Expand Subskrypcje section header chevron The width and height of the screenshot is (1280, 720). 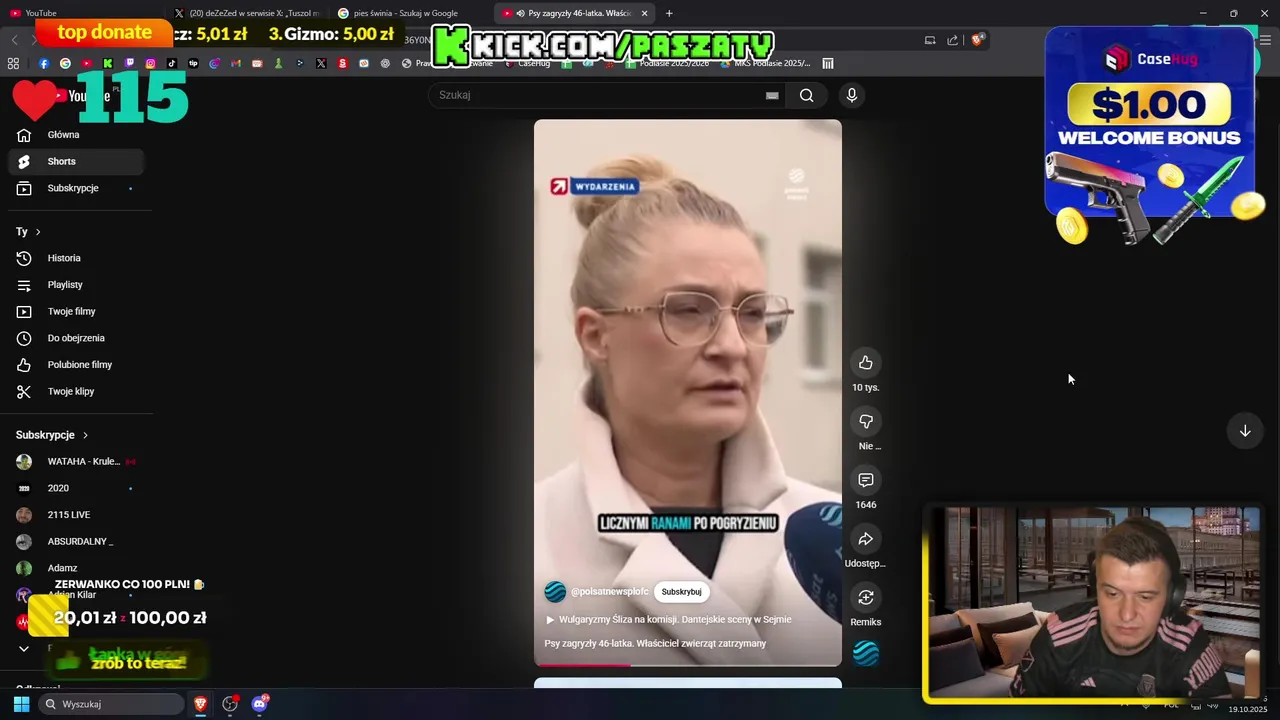point(85,435)
